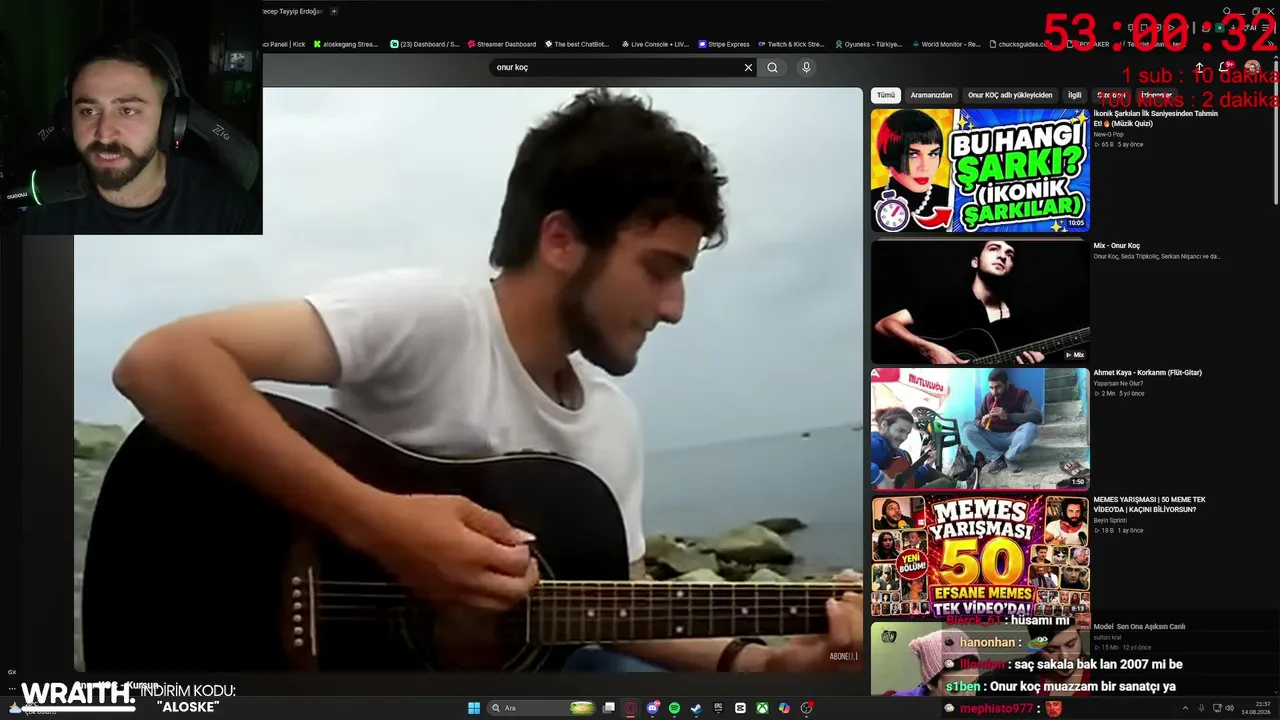Open the taskbar app with red notification dot
The width and height of the screenshot is (1280, 720).
(806, 708)
